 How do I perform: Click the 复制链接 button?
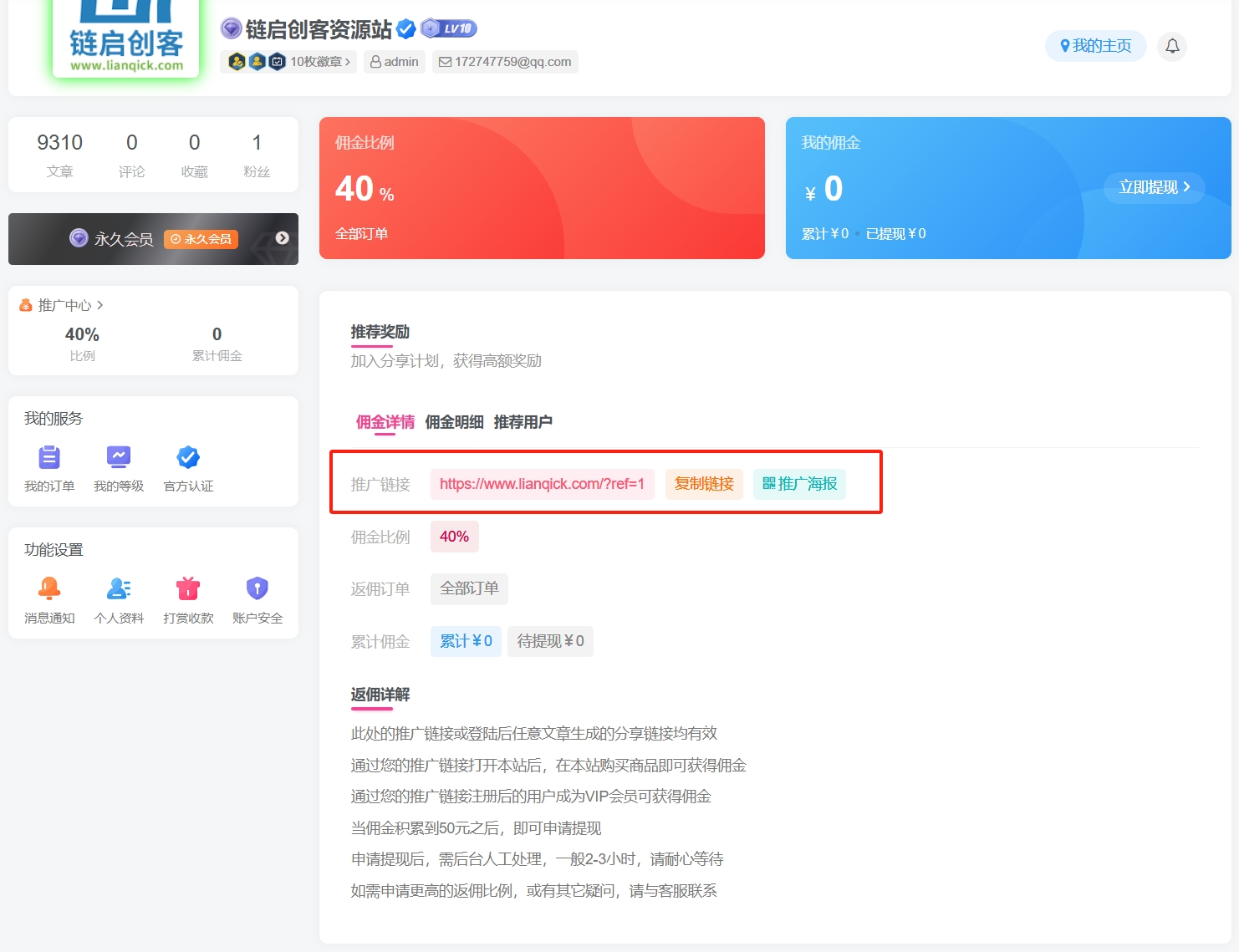tap(704, 484)
